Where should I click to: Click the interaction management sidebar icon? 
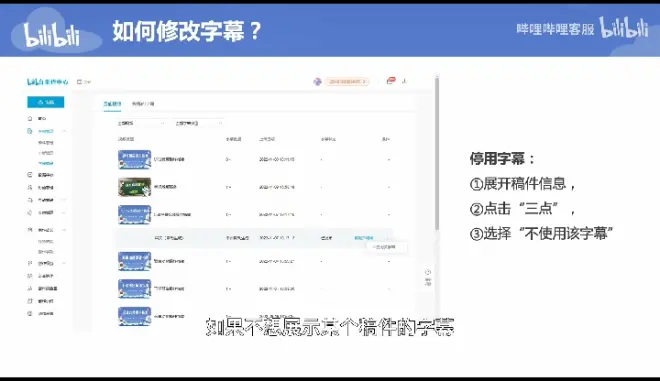tap(29, 200)
